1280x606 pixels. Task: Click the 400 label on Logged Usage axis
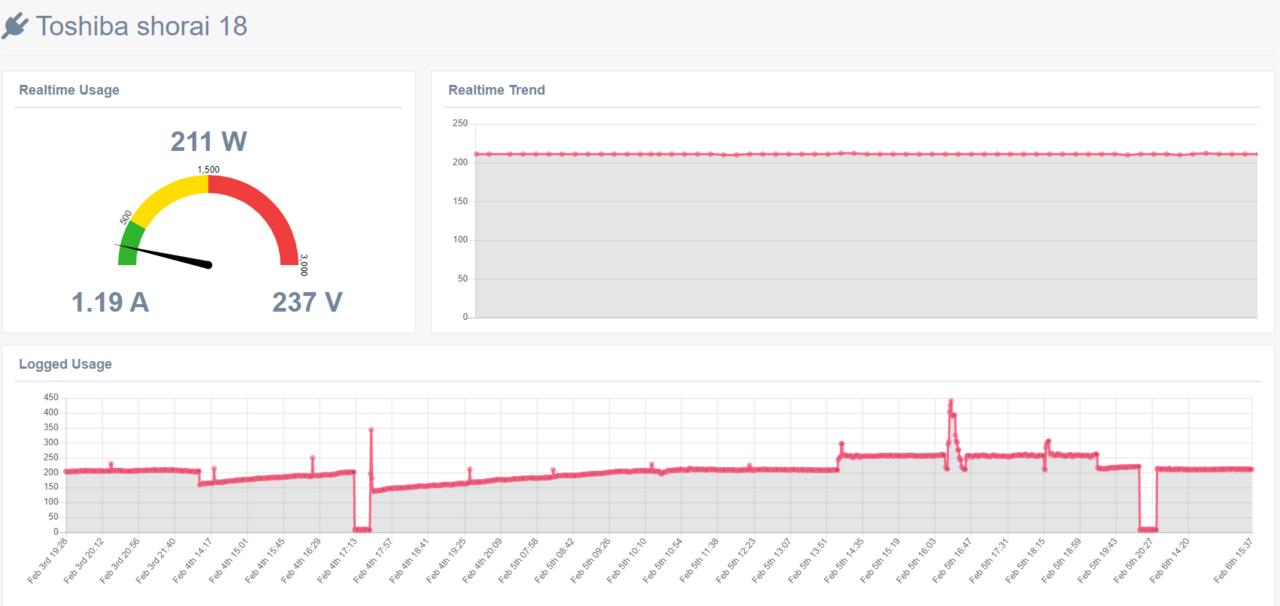pyautogui.click(x=50, y=412)
